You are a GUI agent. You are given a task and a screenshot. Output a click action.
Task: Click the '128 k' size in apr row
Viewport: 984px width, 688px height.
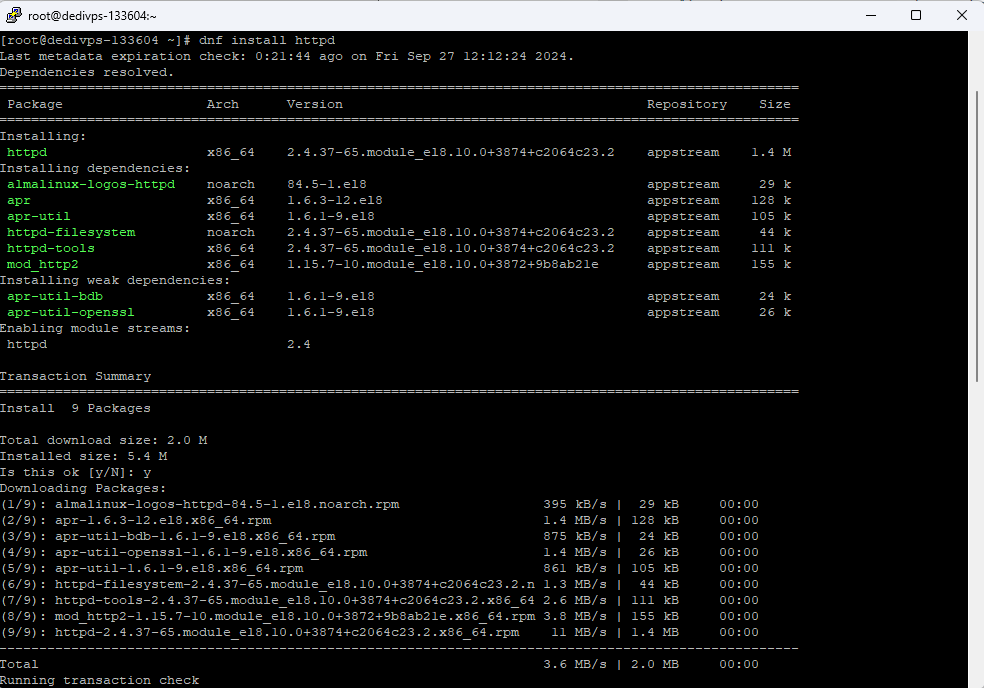pyautogui.click(x=771, y=200)
